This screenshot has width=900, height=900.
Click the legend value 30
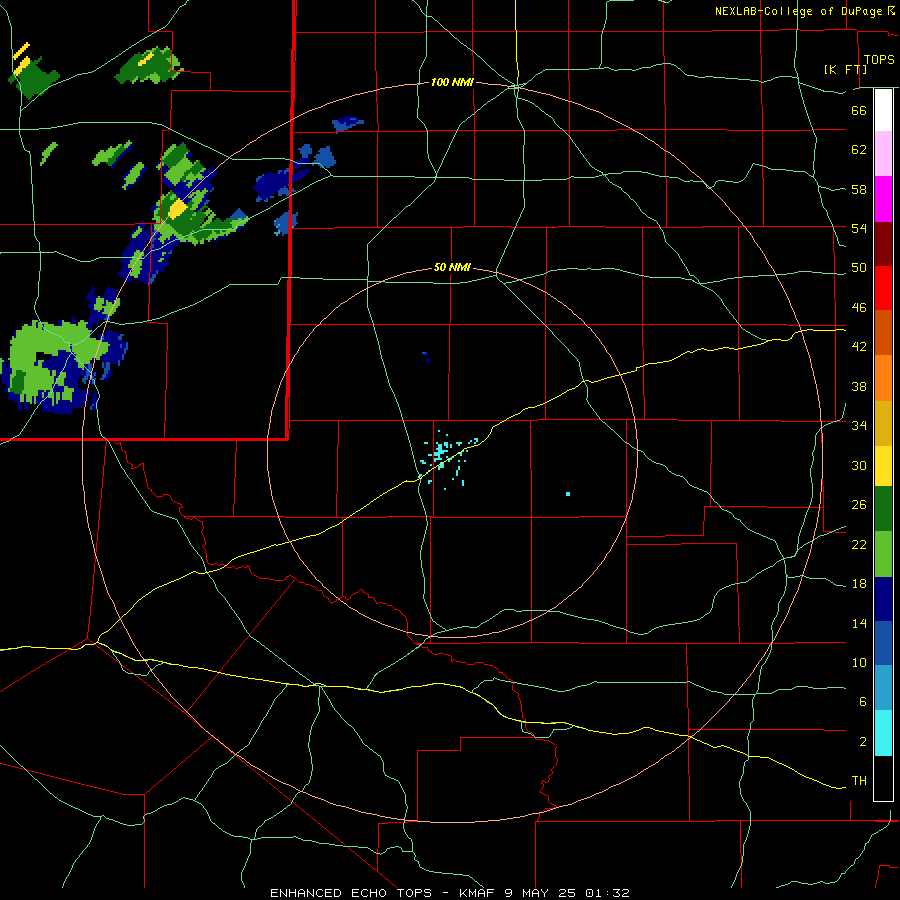tap(859, 465)
